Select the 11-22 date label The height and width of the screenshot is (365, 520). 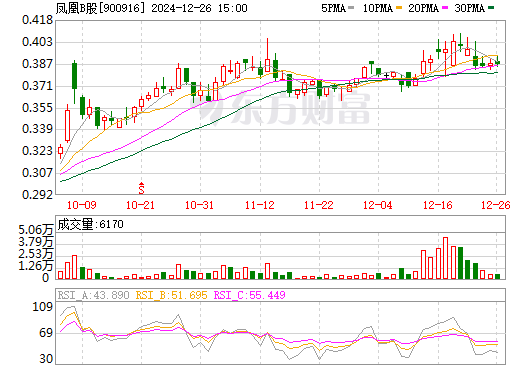click(x=319, y=205)
